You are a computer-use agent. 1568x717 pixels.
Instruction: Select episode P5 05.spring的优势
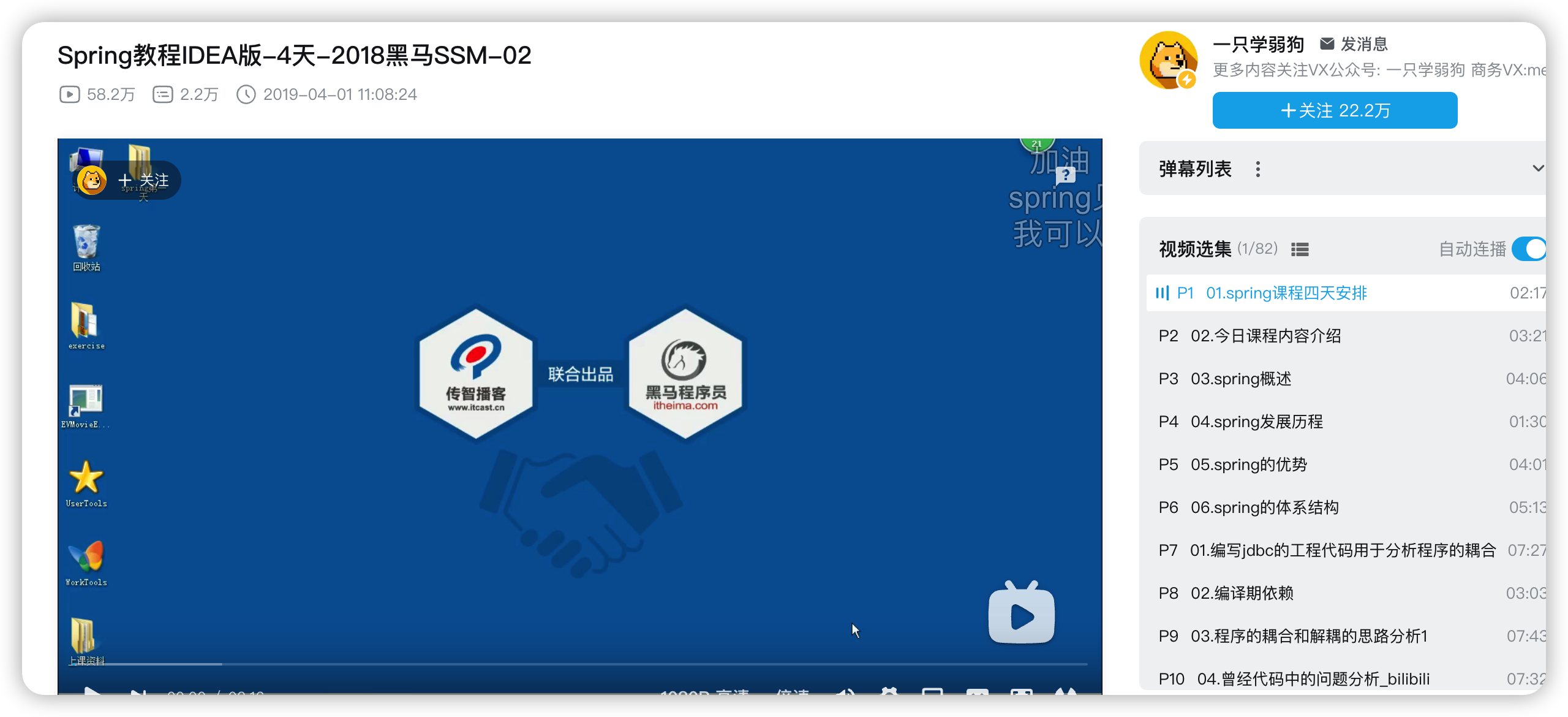coord(1346,465)
